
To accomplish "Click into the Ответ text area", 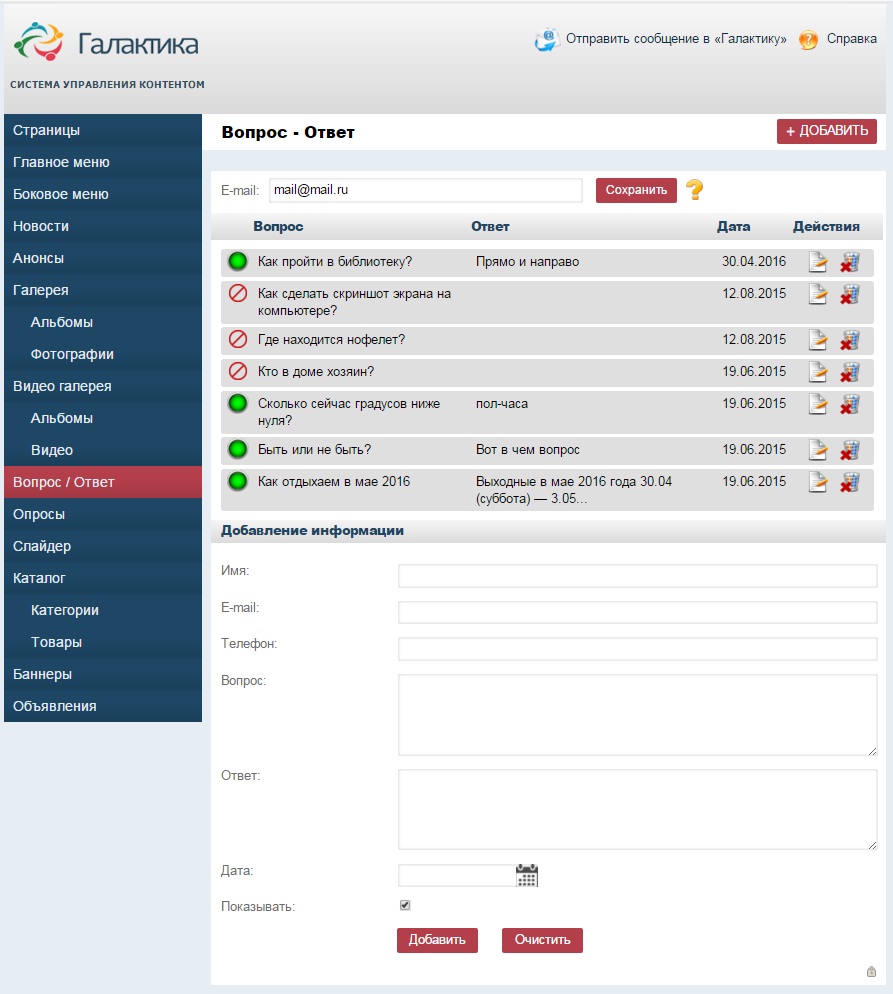I will [x=638, y=810].
